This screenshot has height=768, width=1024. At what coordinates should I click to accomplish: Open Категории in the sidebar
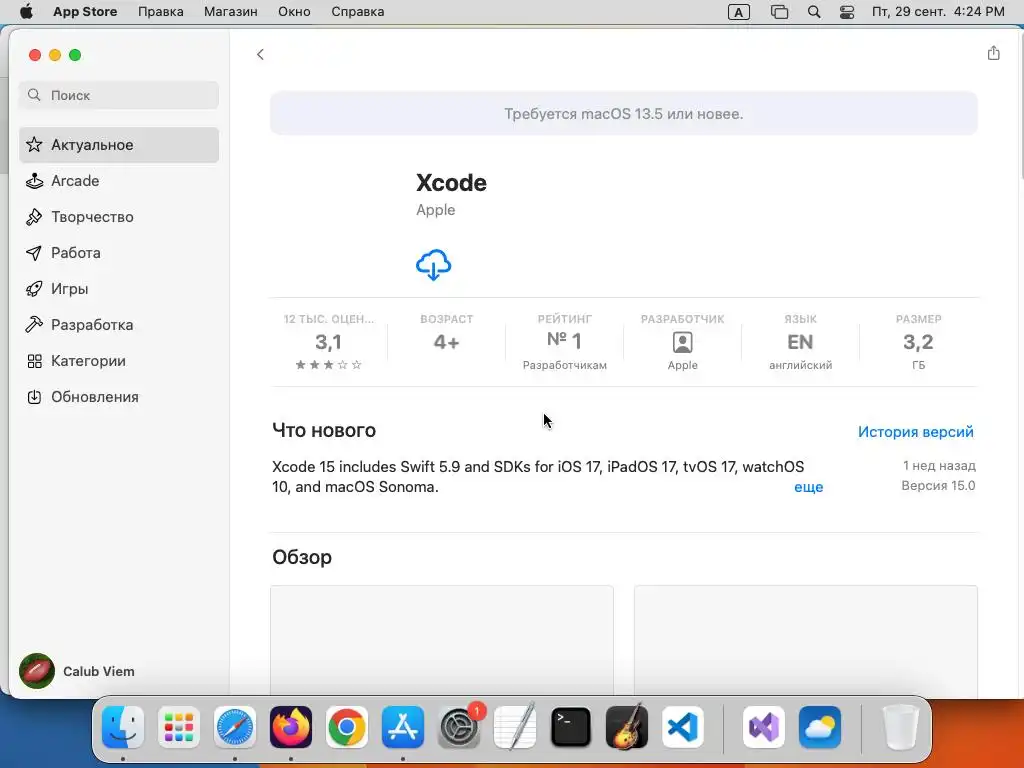(x=119, y=360)
